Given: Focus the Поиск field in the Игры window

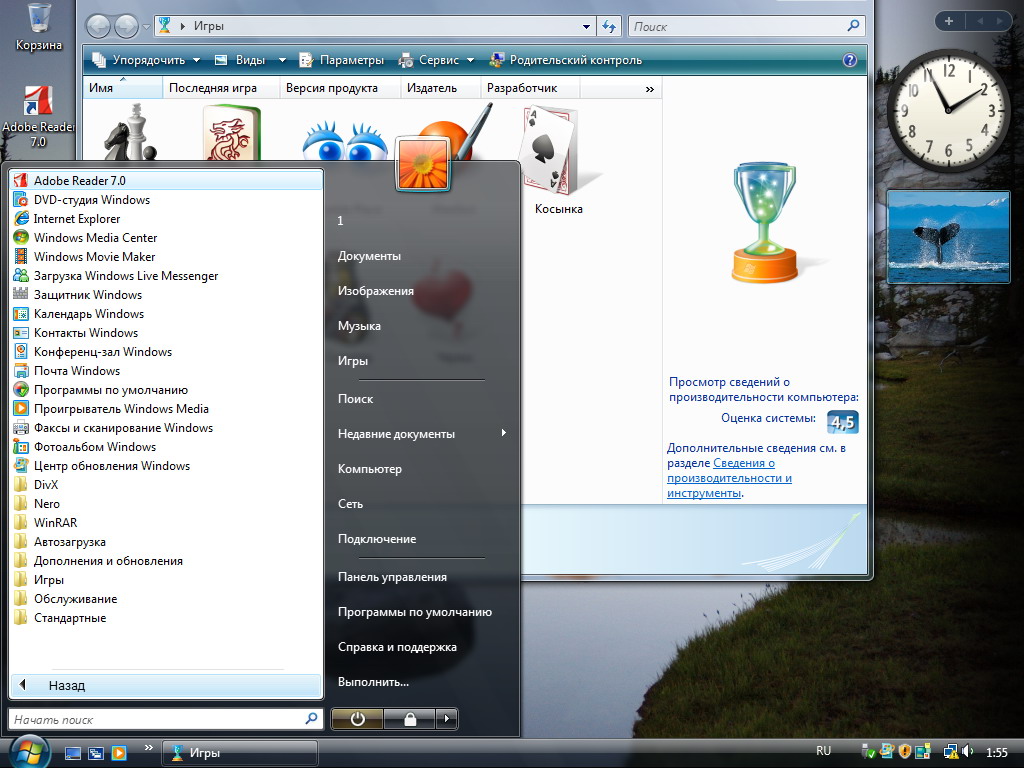Looking at the screenshot, I should click(x=746, y=26).
